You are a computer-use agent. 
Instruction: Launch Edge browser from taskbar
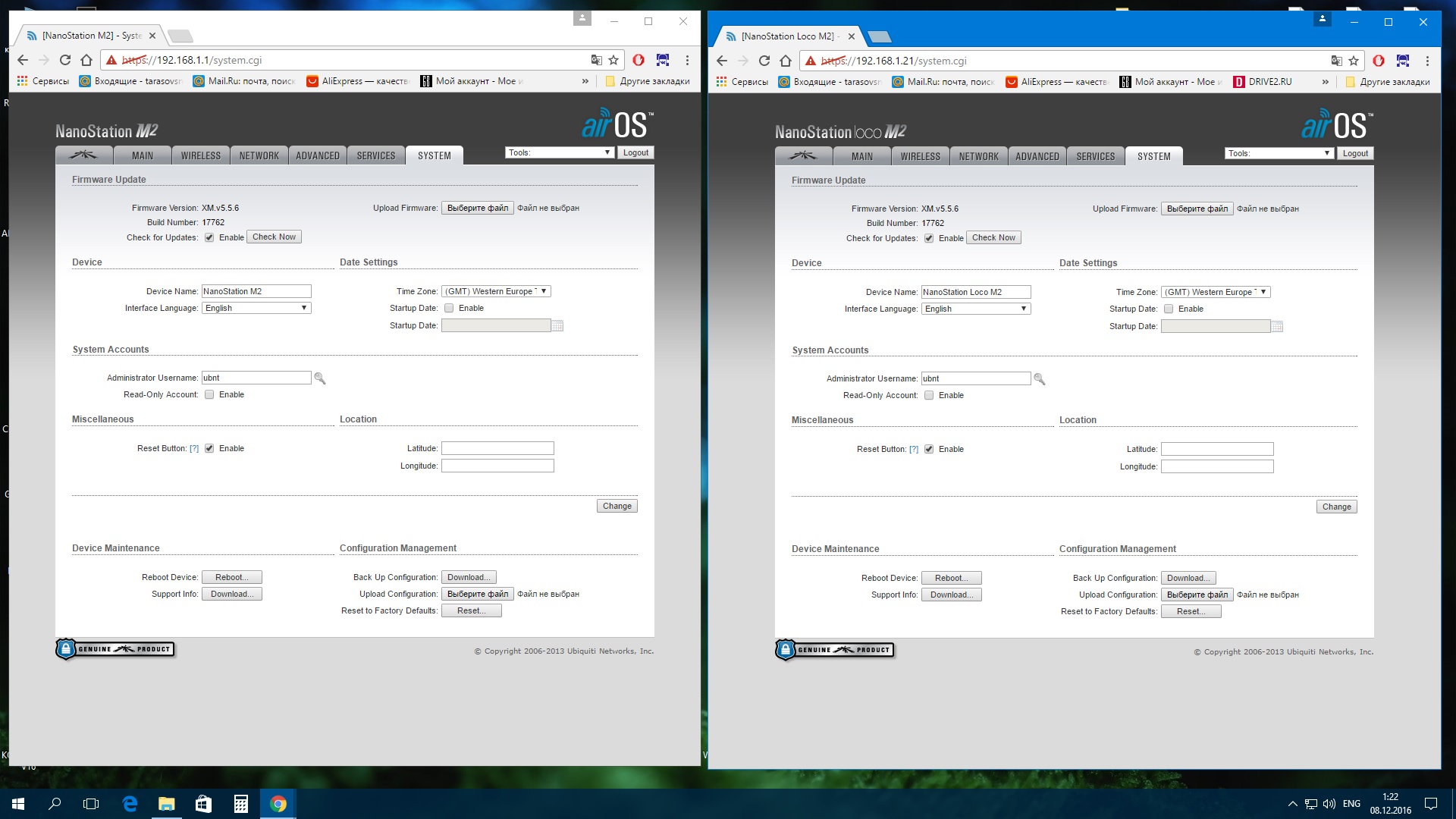(130, 804)
